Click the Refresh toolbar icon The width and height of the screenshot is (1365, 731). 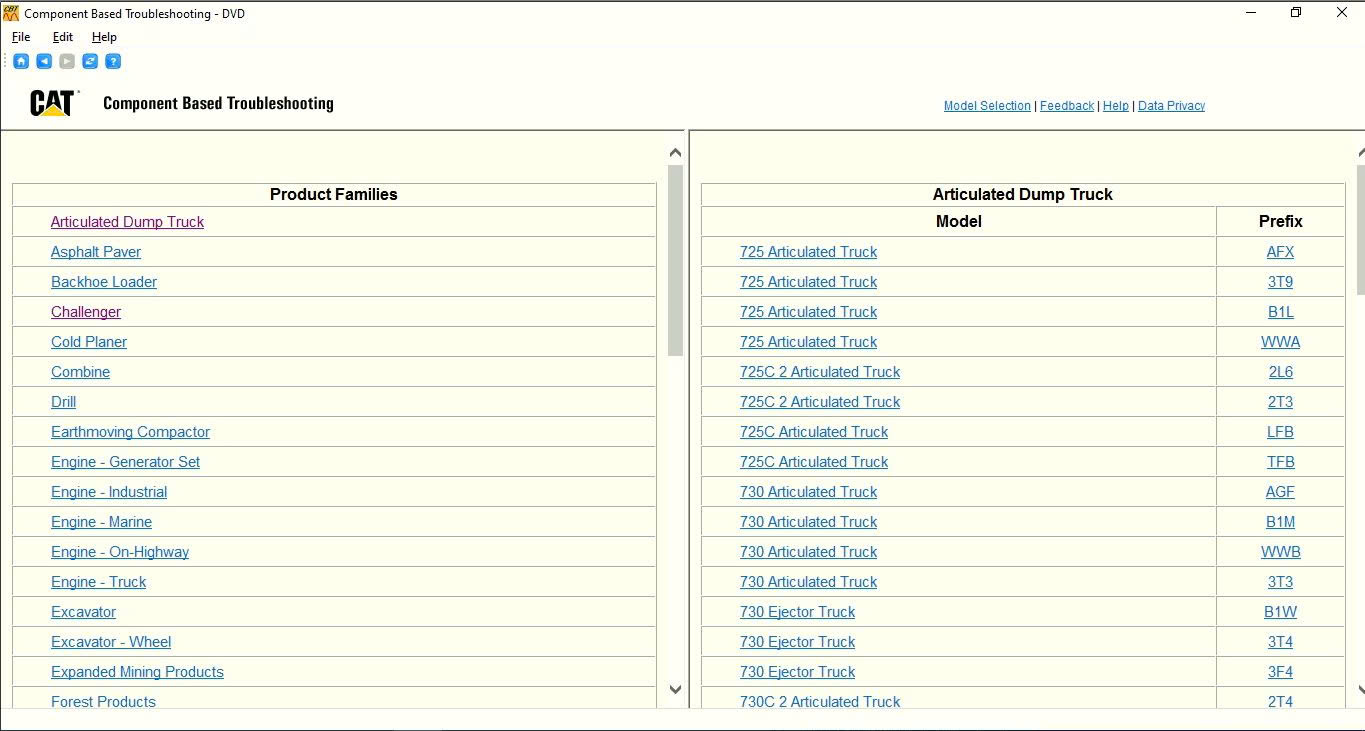(x=90, y=61)
